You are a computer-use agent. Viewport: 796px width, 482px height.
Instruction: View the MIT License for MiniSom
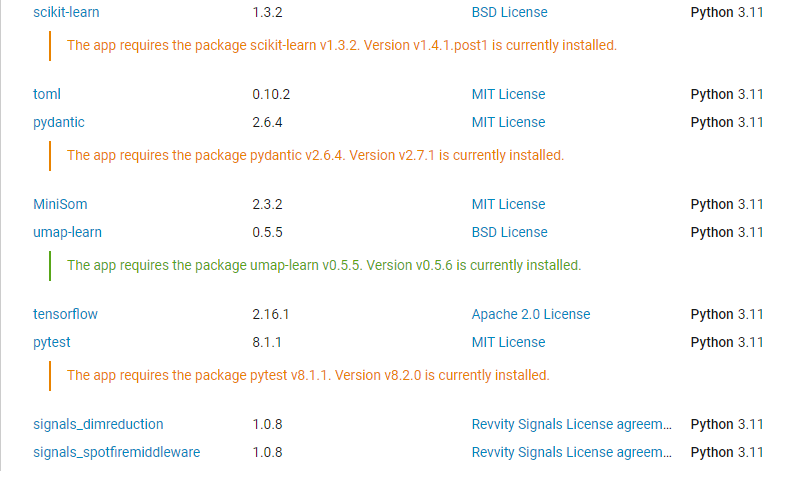tap(508, 204)
